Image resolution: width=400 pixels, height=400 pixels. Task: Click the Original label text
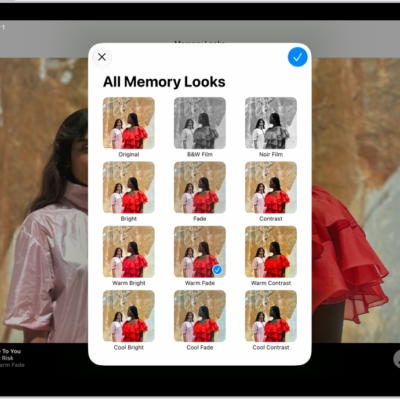129,154
